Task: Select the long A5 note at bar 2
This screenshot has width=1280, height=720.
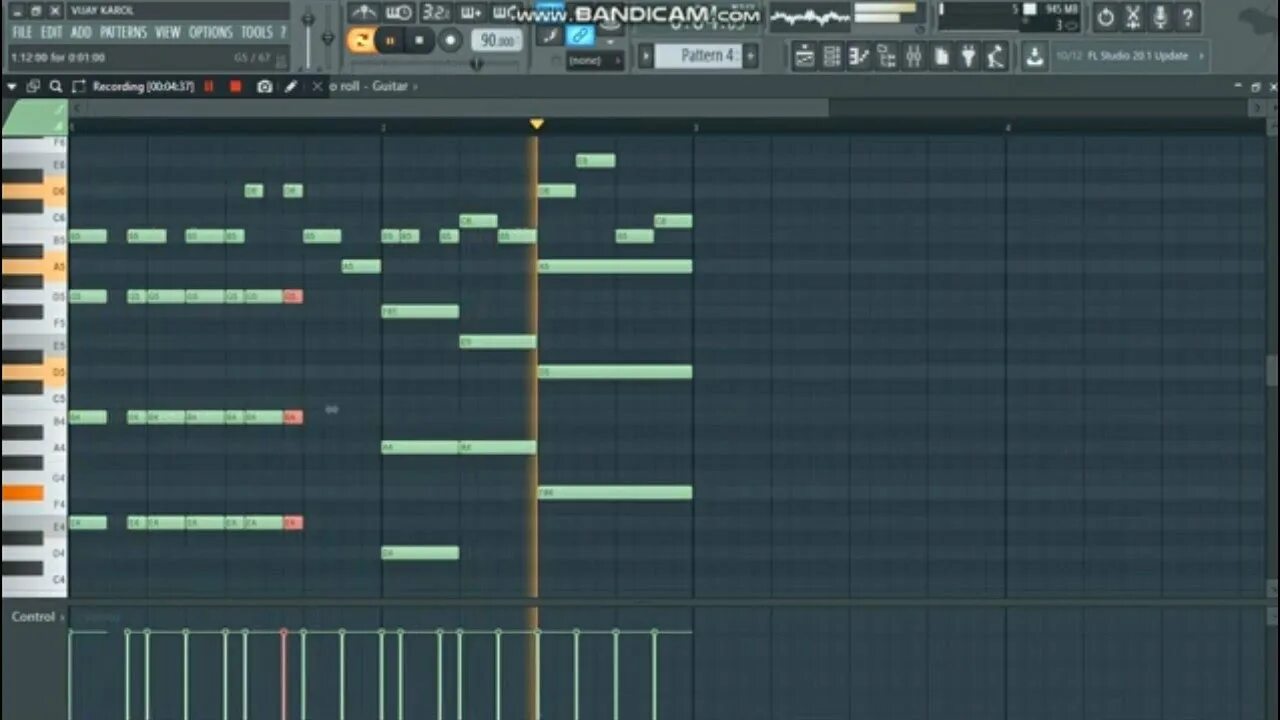Action: click(x=615, y=267)
